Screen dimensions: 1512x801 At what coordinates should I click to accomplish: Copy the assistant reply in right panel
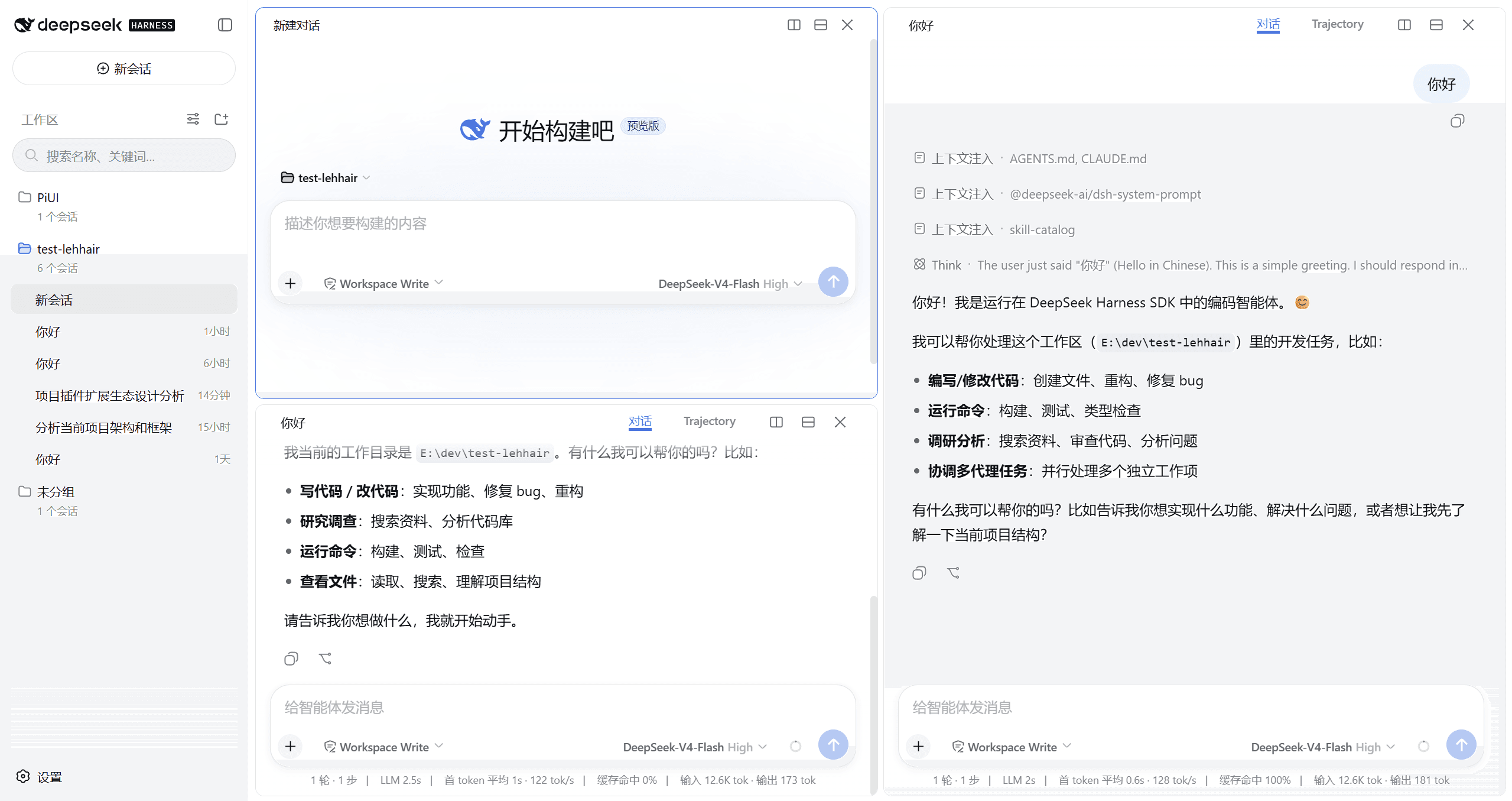coord(919,573)
